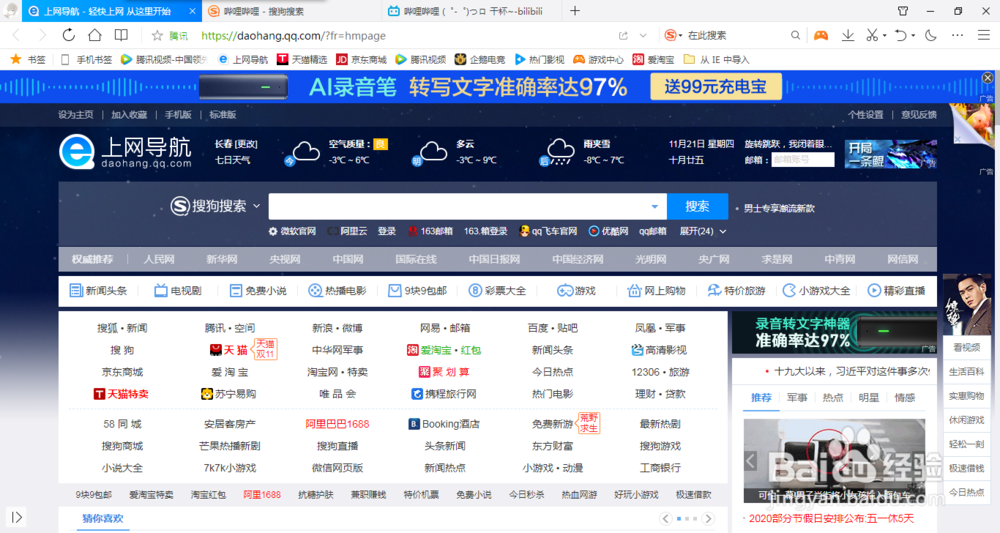Click previous arrow on news image
This screenshot has width=1000, height=533.
[x=751, y=460]
